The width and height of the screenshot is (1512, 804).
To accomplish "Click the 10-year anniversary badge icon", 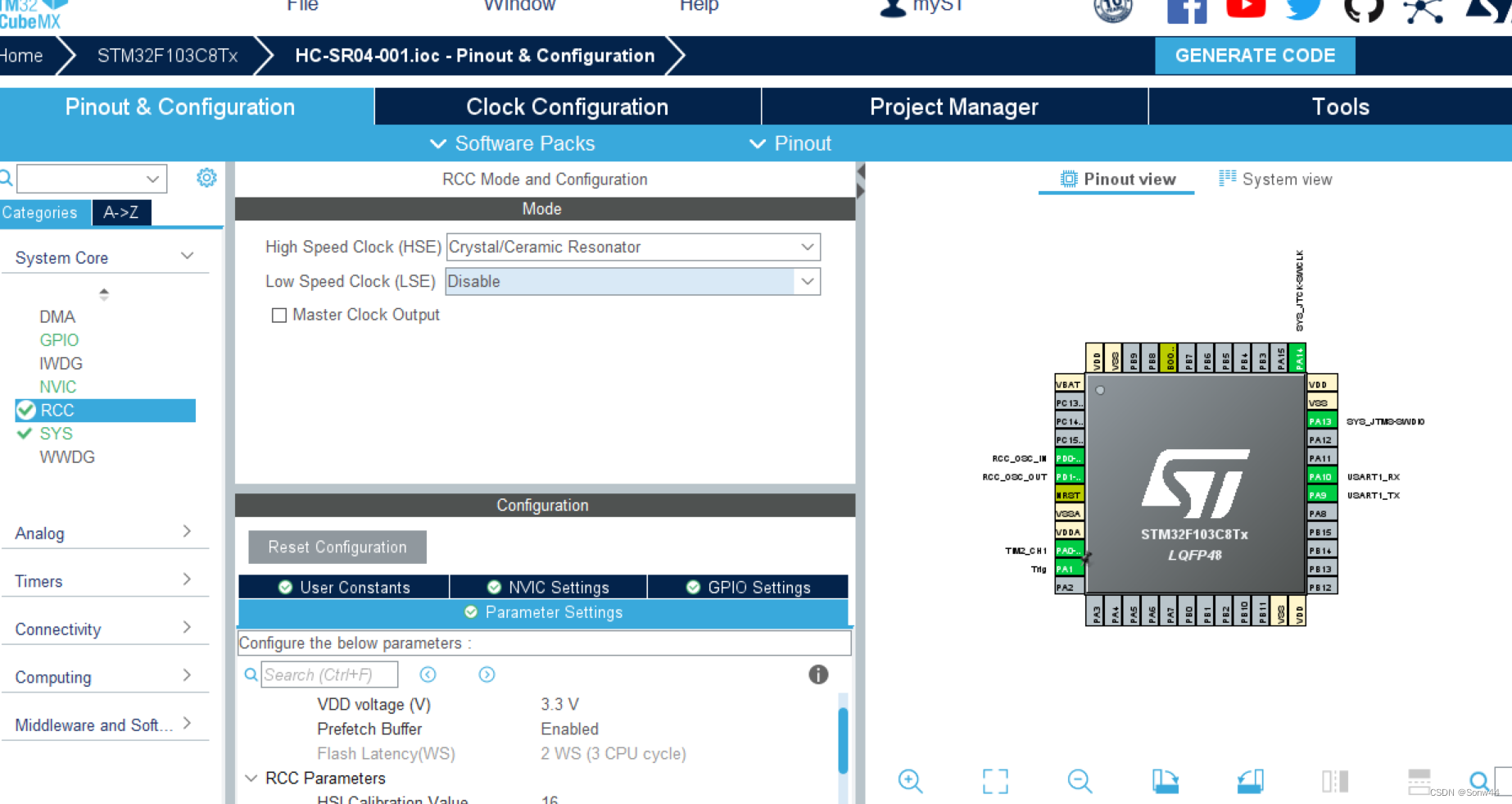I will click(1113, 11).
